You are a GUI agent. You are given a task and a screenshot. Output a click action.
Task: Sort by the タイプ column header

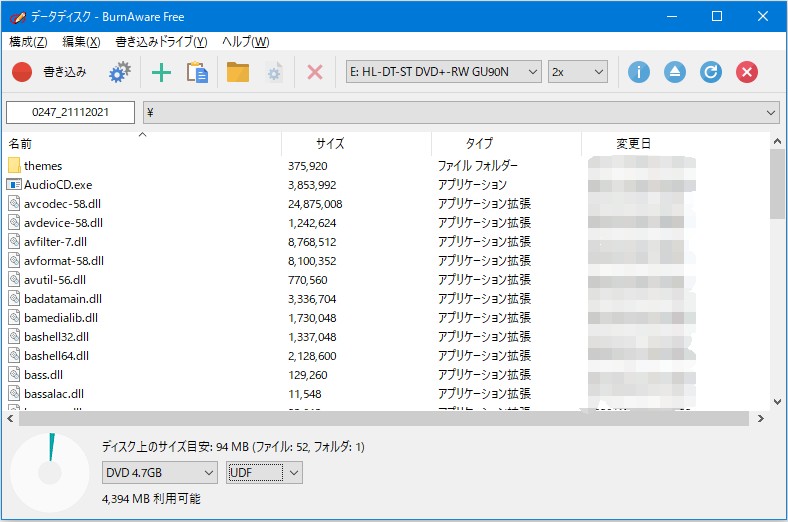point(506,144)
